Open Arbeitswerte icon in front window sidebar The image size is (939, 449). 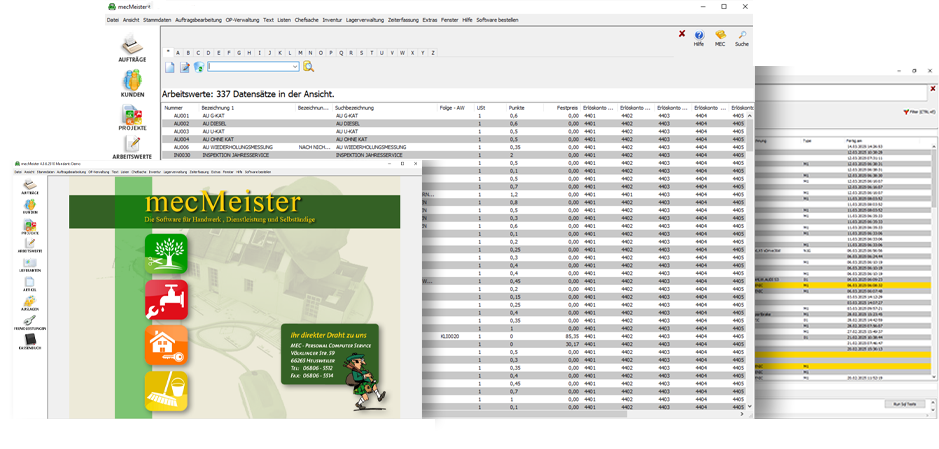click(30, 245)
